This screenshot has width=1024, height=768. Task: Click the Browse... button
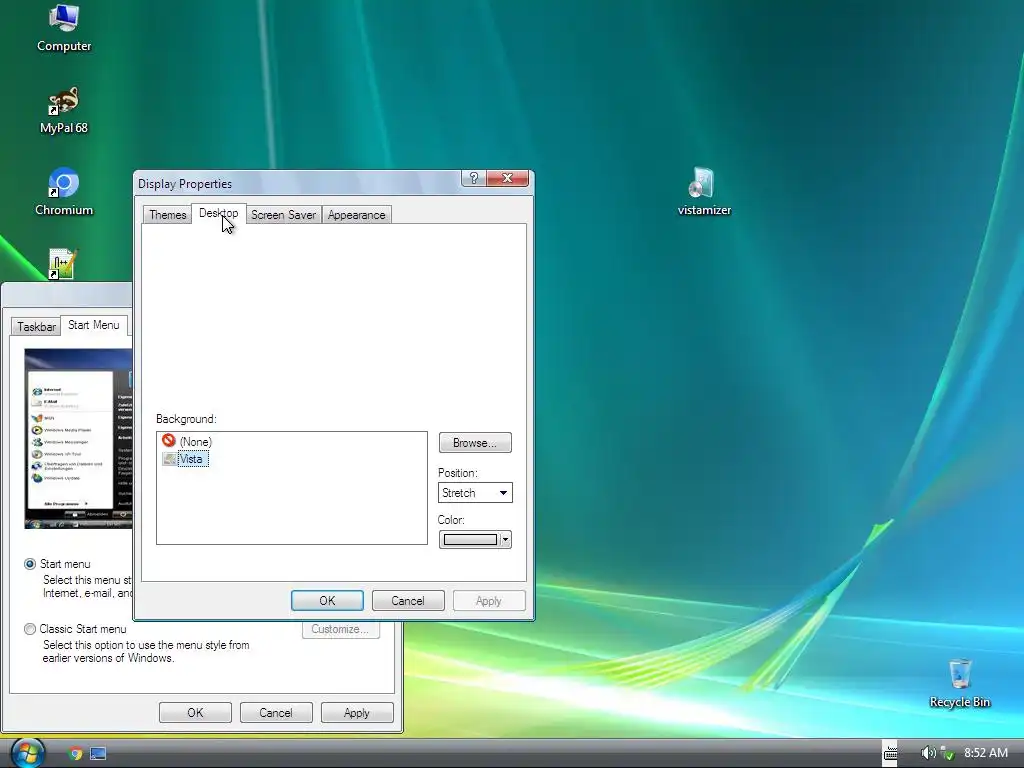pyautogui.click(x=475, y=443)
